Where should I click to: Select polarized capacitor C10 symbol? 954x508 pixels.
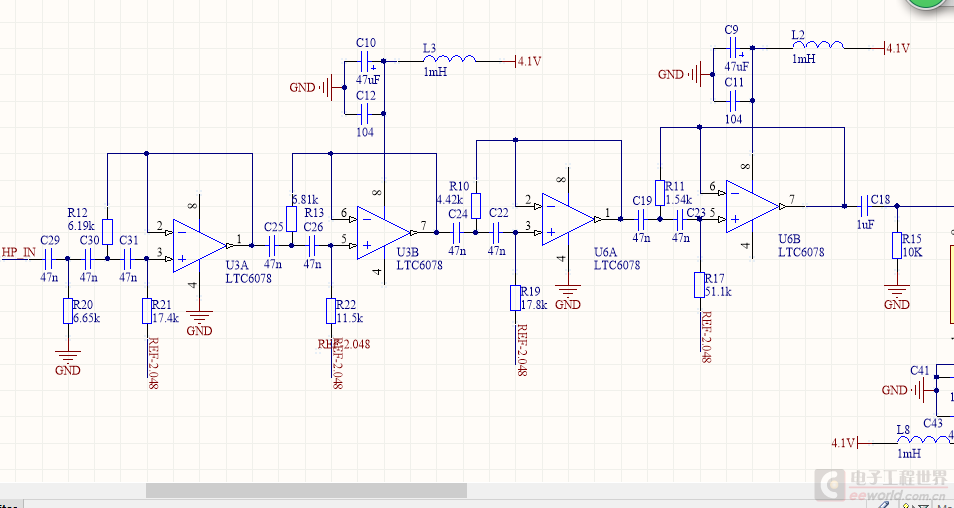(364, 61)
